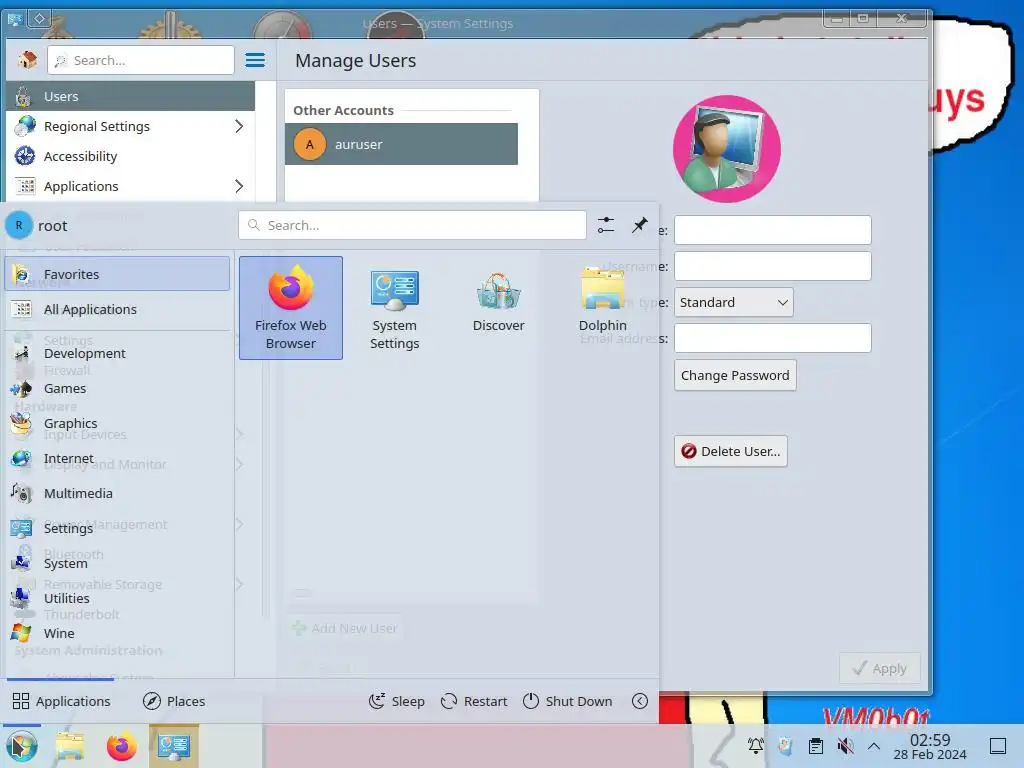Open Firefox from the taskbar
Image resolution: width=1024 pixels, height=768 pixels.
tap(121, 746)
